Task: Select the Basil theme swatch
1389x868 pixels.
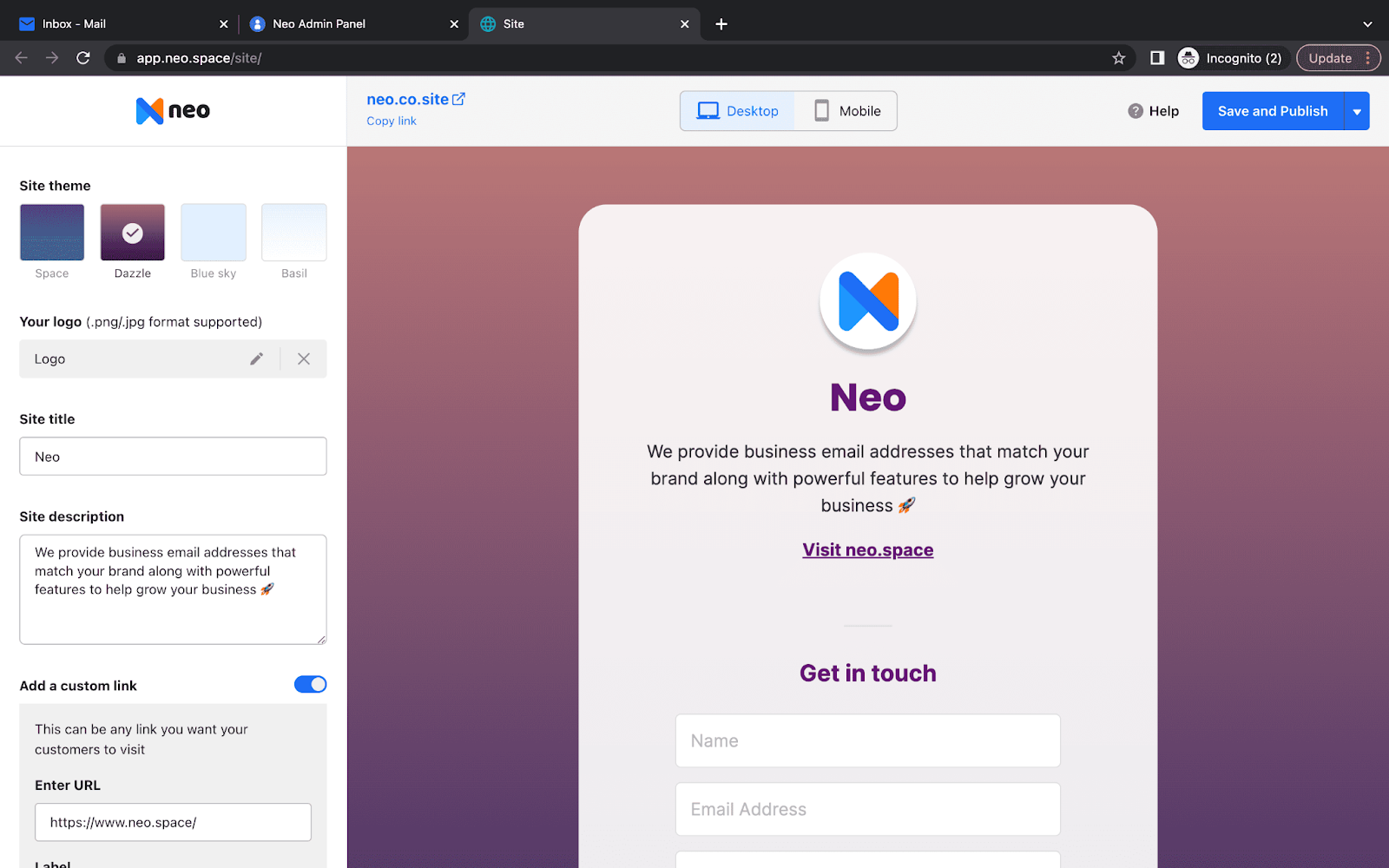Action: tap(294, 232)
